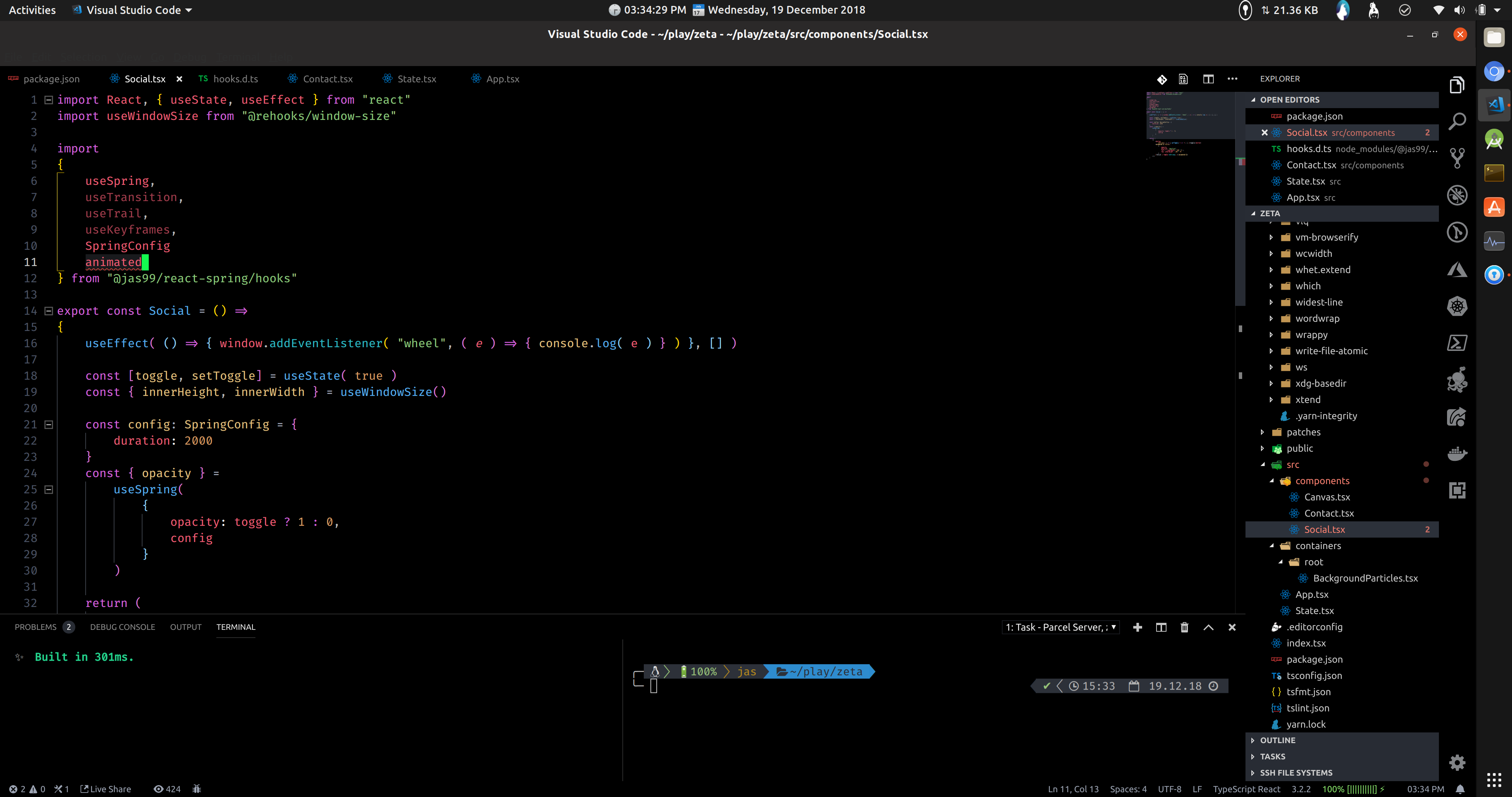Open the Docker whale view

tap(1457, 454)
